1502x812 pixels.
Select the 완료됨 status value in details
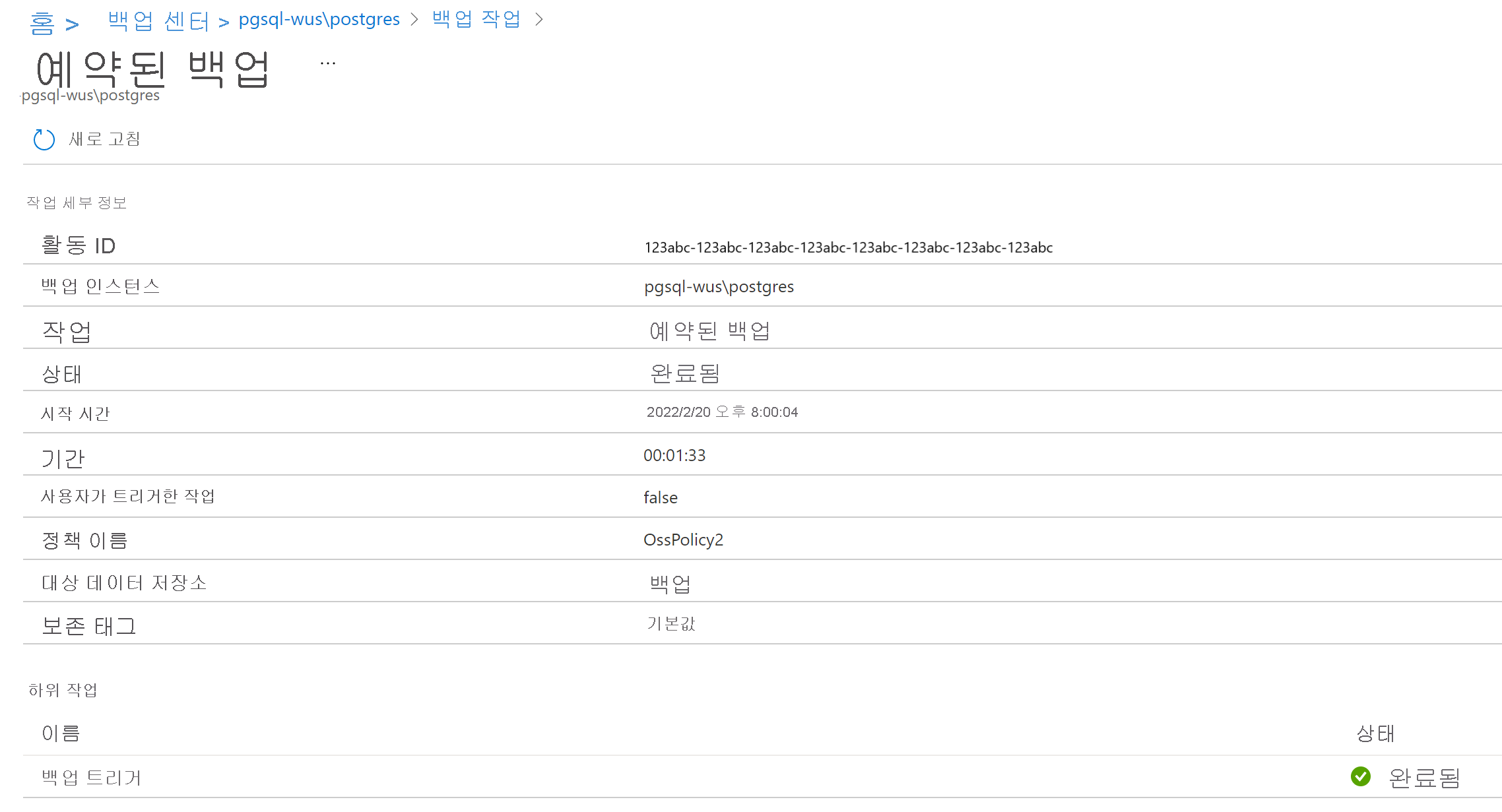tap(684, 373)
